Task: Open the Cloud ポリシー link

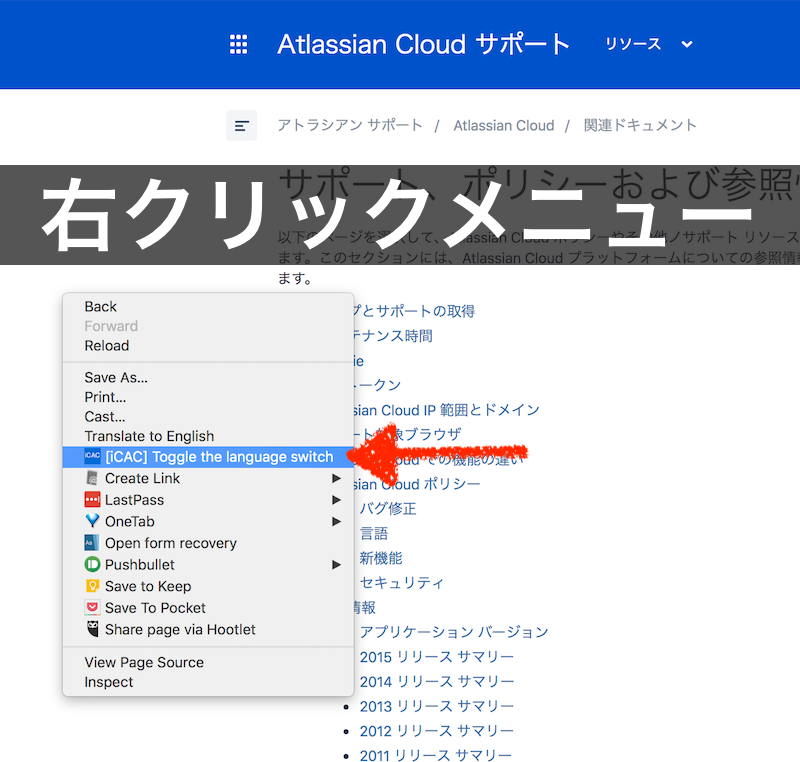Action: [x=417, y=484]
